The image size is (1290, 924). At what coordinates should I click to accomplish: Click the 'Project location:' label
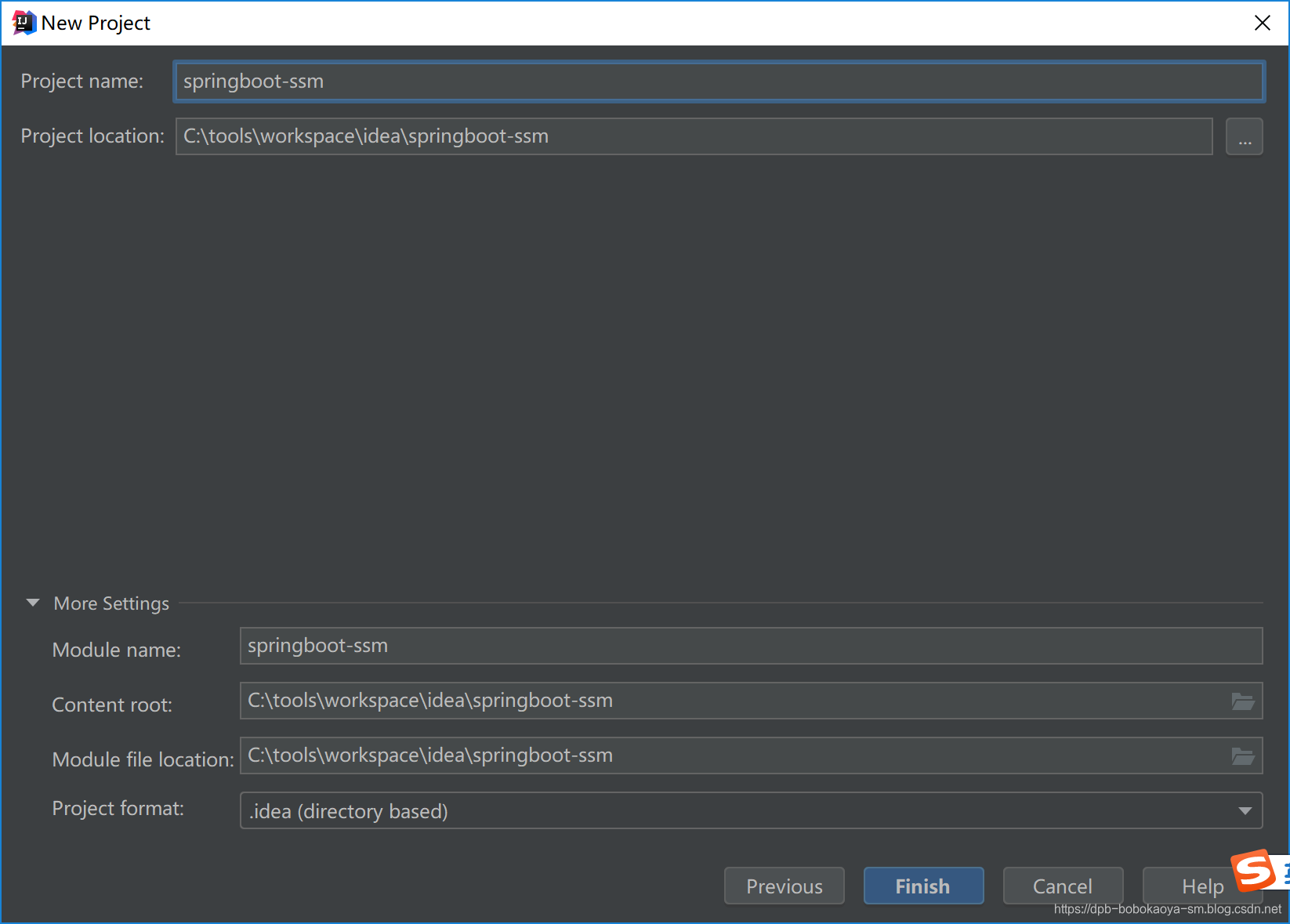point(92,136)
